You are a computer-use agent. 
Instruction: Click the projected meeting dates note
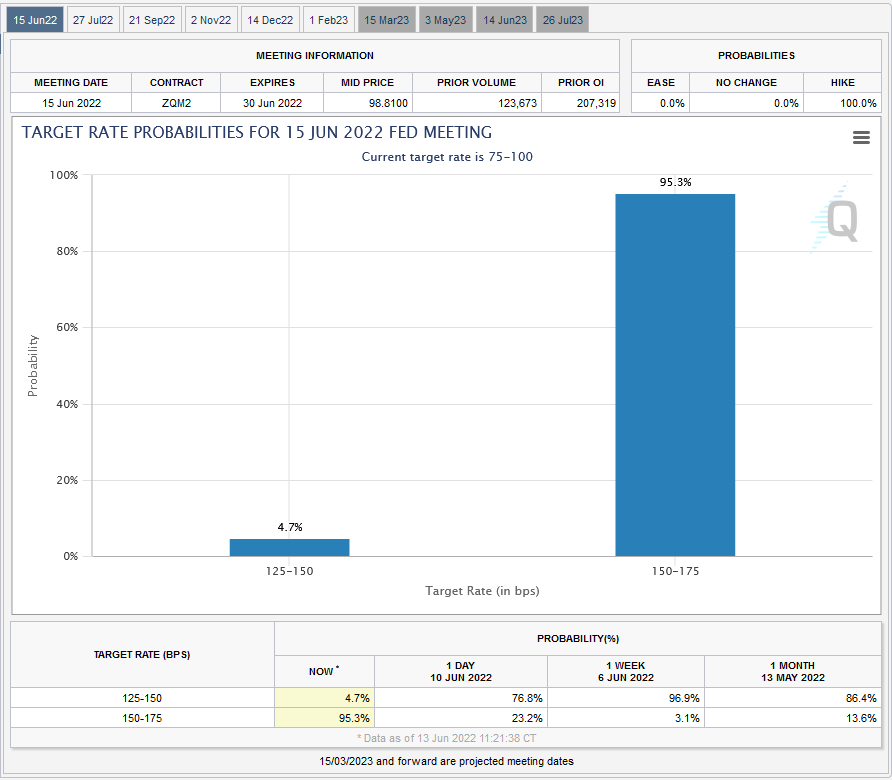click(x=447, y=761)
